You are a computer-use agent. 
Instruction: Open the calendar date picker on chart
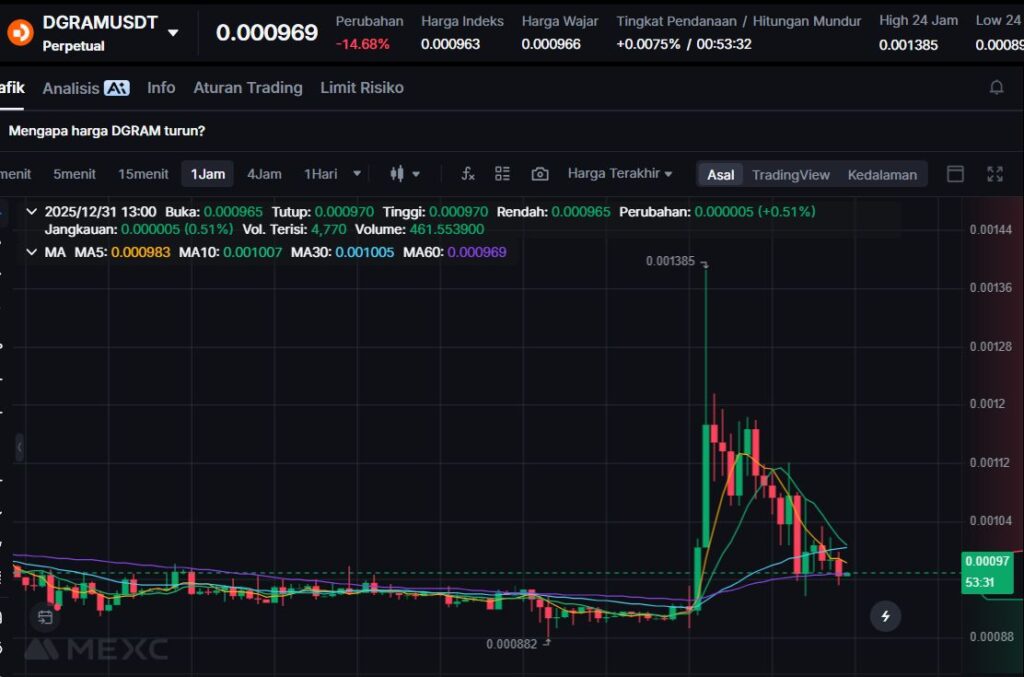point(44,616)
